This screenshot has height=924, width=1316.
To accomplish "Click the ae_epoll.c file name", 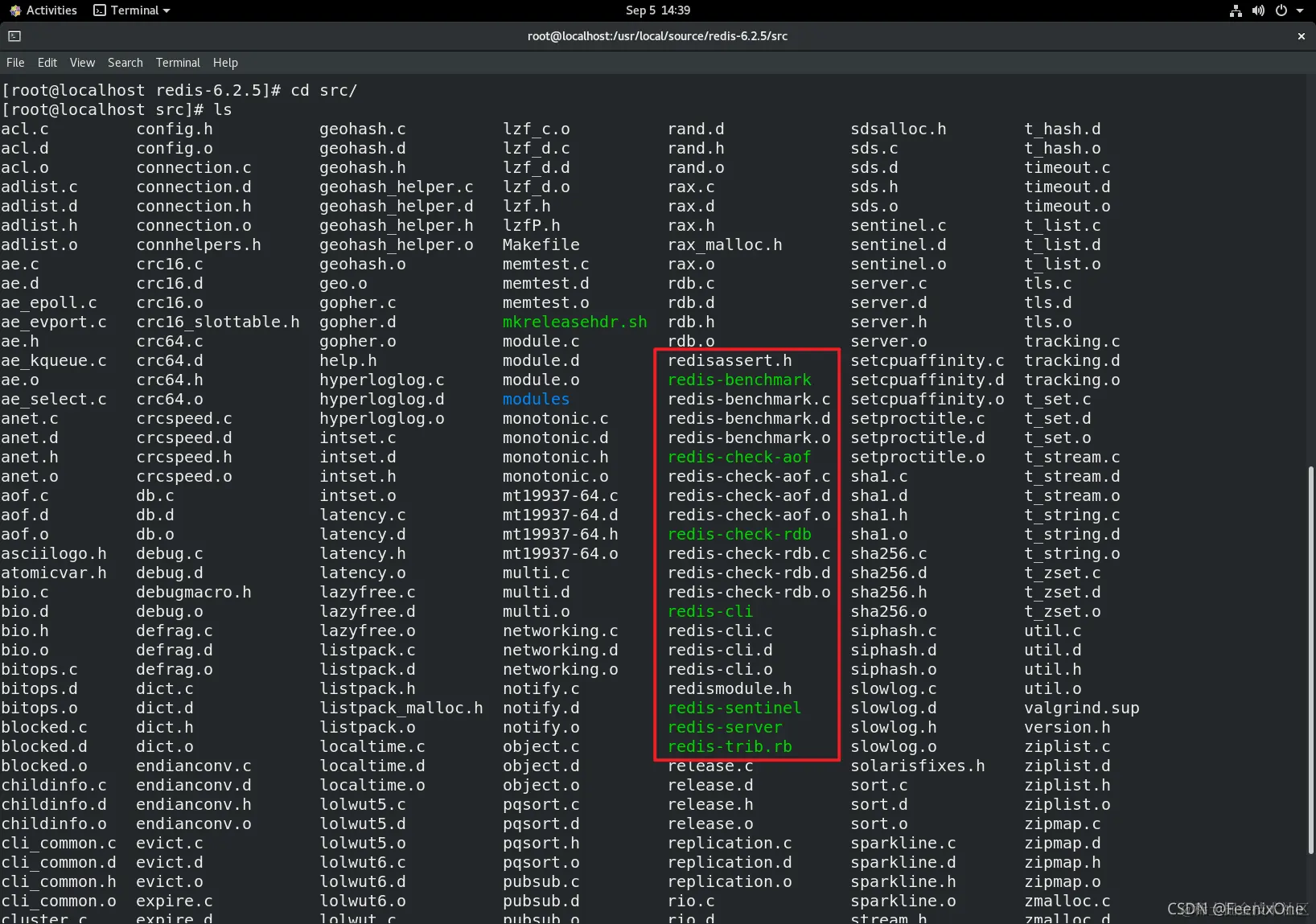I will (x=48, y=302).
